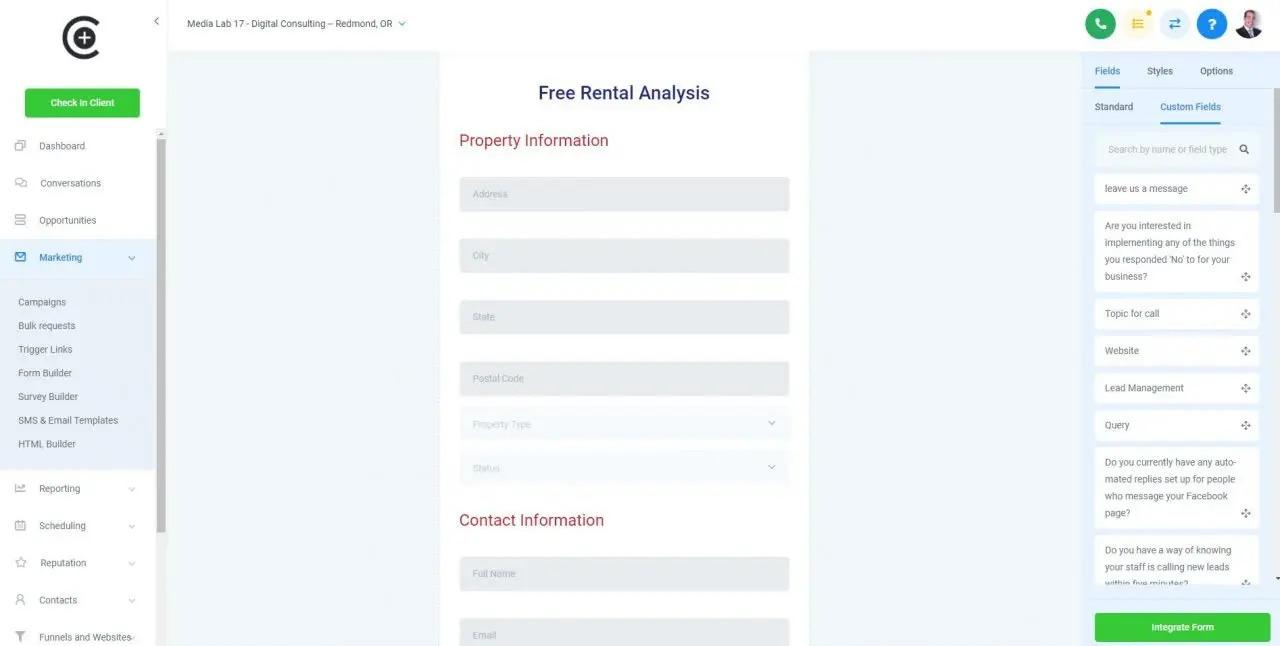Click the custom fields panel scrollbar

[1276, 150]
